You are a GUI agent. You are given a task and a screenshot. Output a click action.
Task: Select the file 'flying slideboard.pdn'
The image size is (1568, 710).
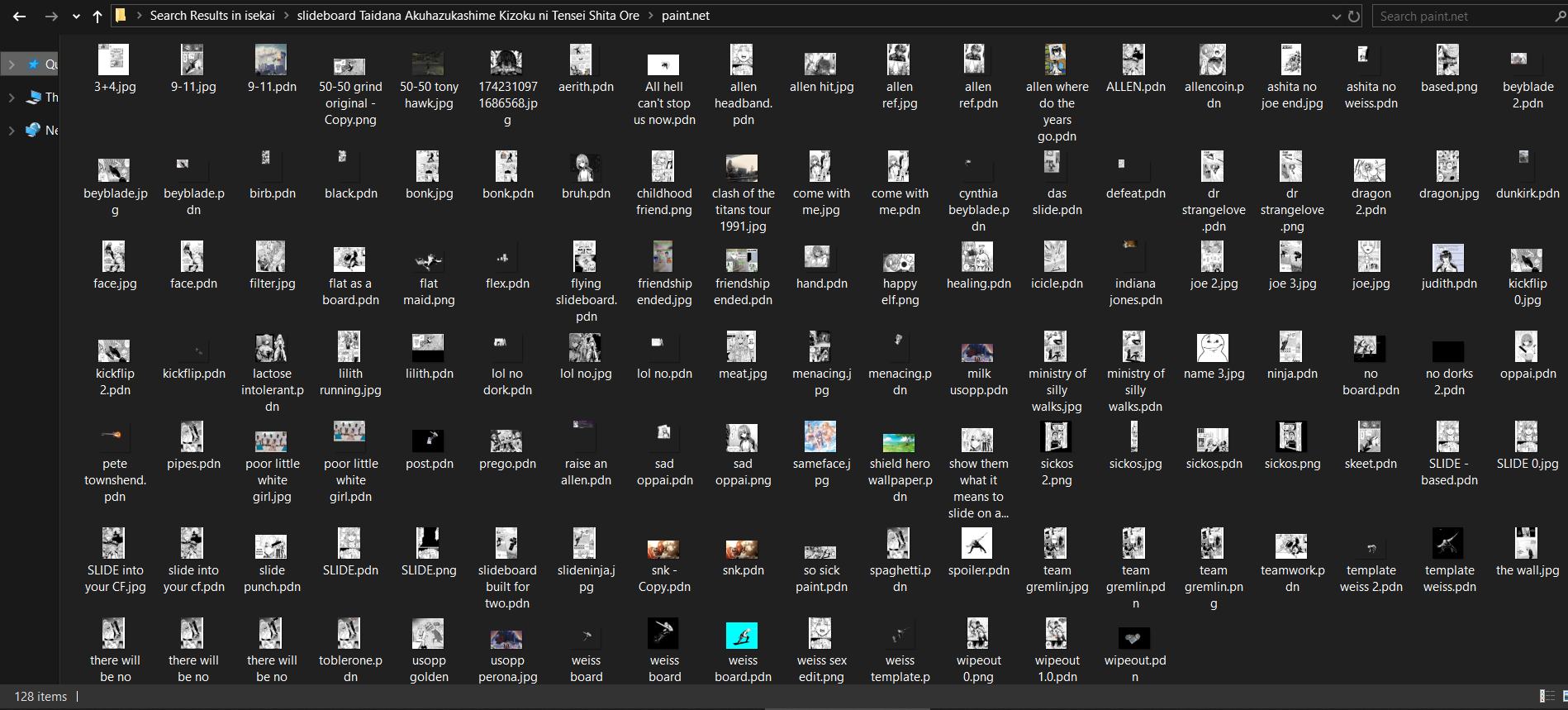click(586, 283)
